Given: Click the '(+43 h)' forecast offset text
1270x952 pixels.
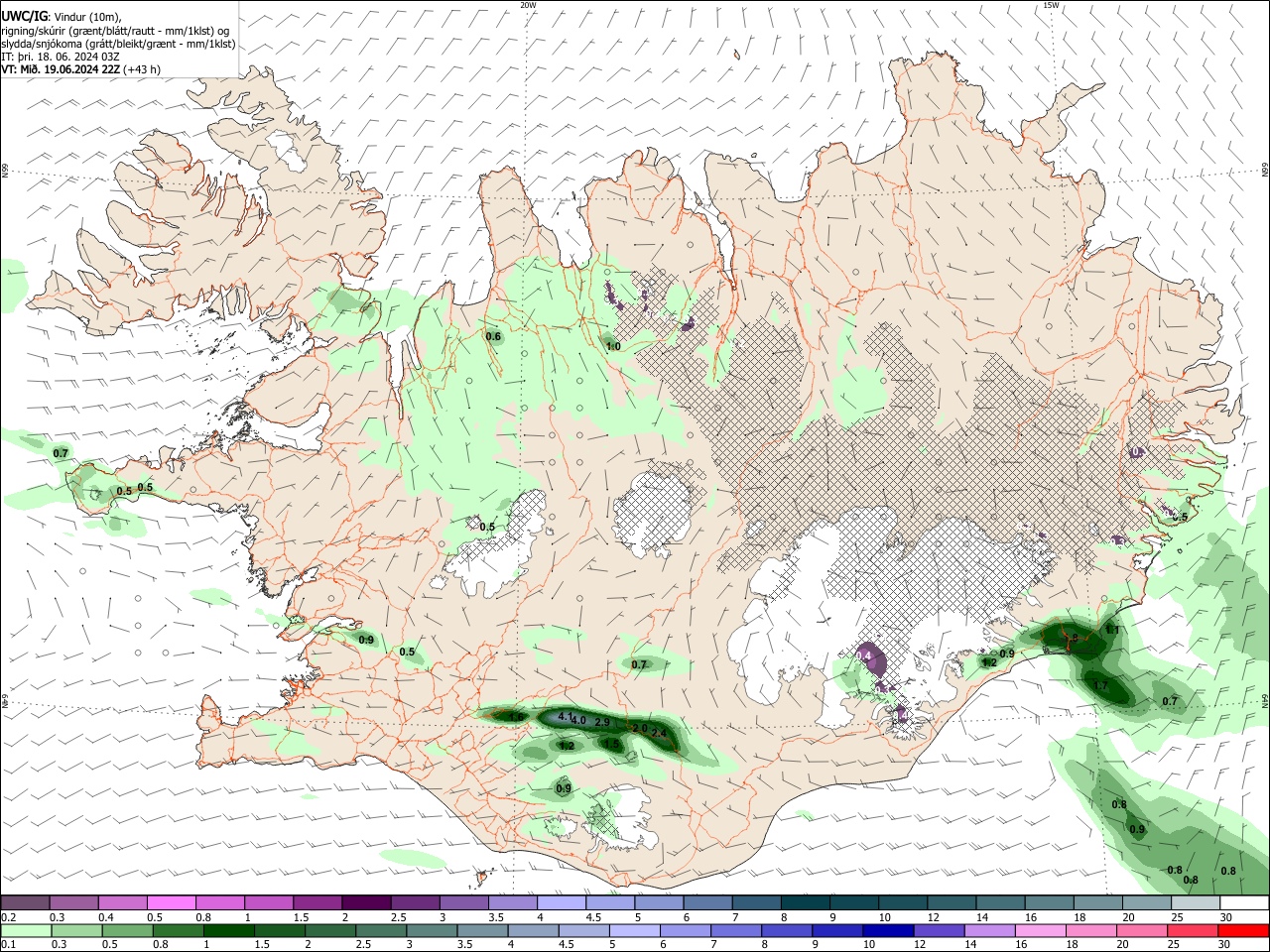Looking at the screenshot, I should tap(142, 69).
